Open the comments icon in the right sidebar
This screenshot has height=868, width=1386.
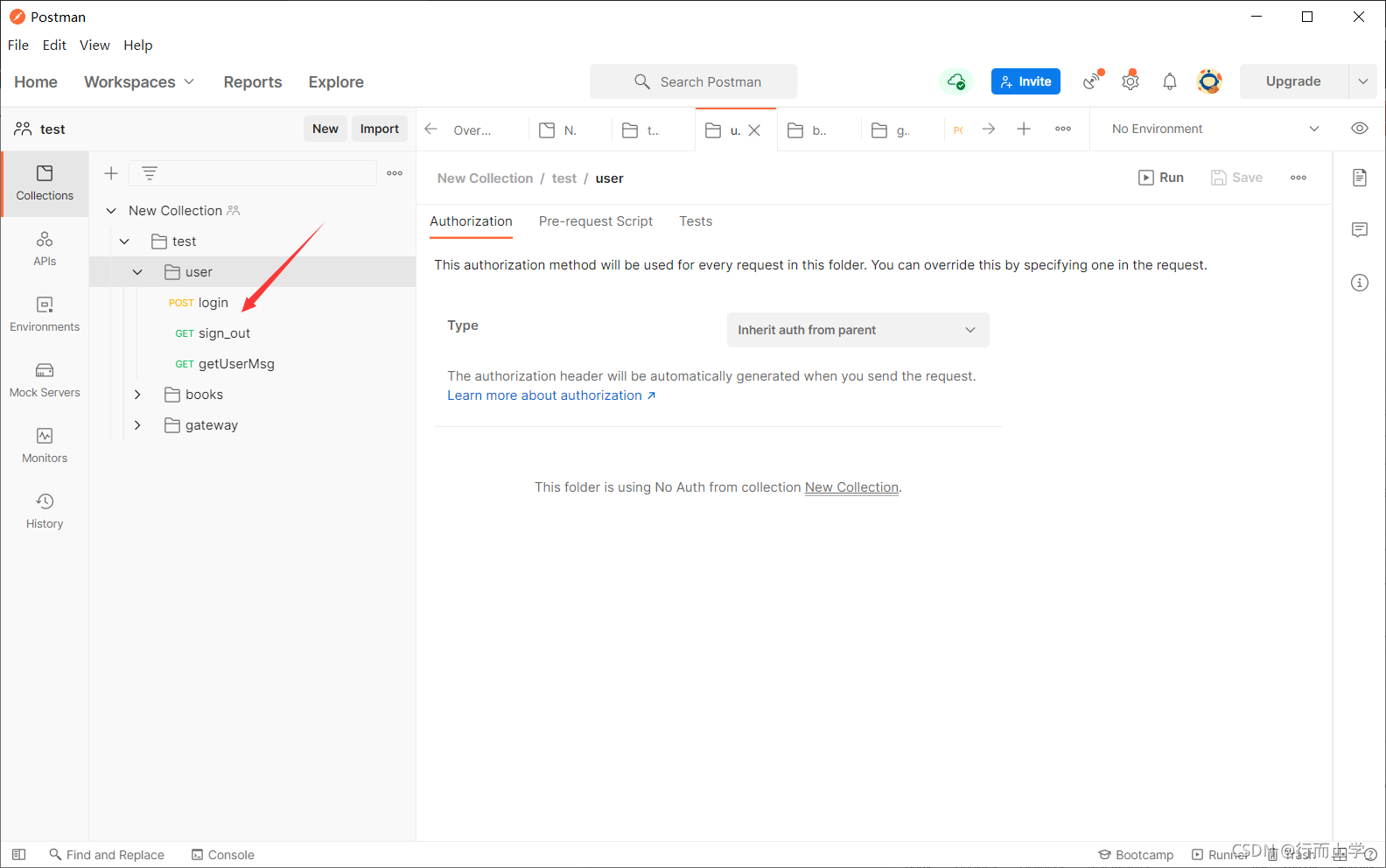(1360, 230)
